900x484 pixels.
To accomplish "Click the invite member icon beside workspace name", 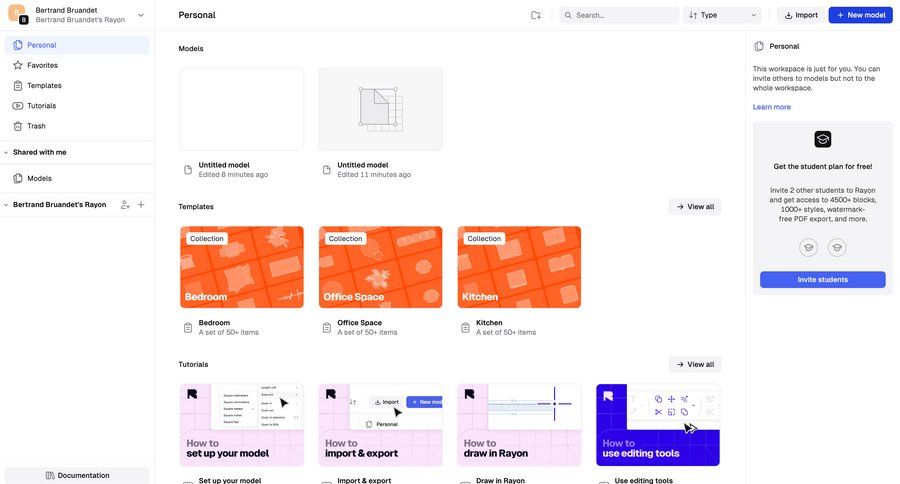I will [x=125, y=205].
